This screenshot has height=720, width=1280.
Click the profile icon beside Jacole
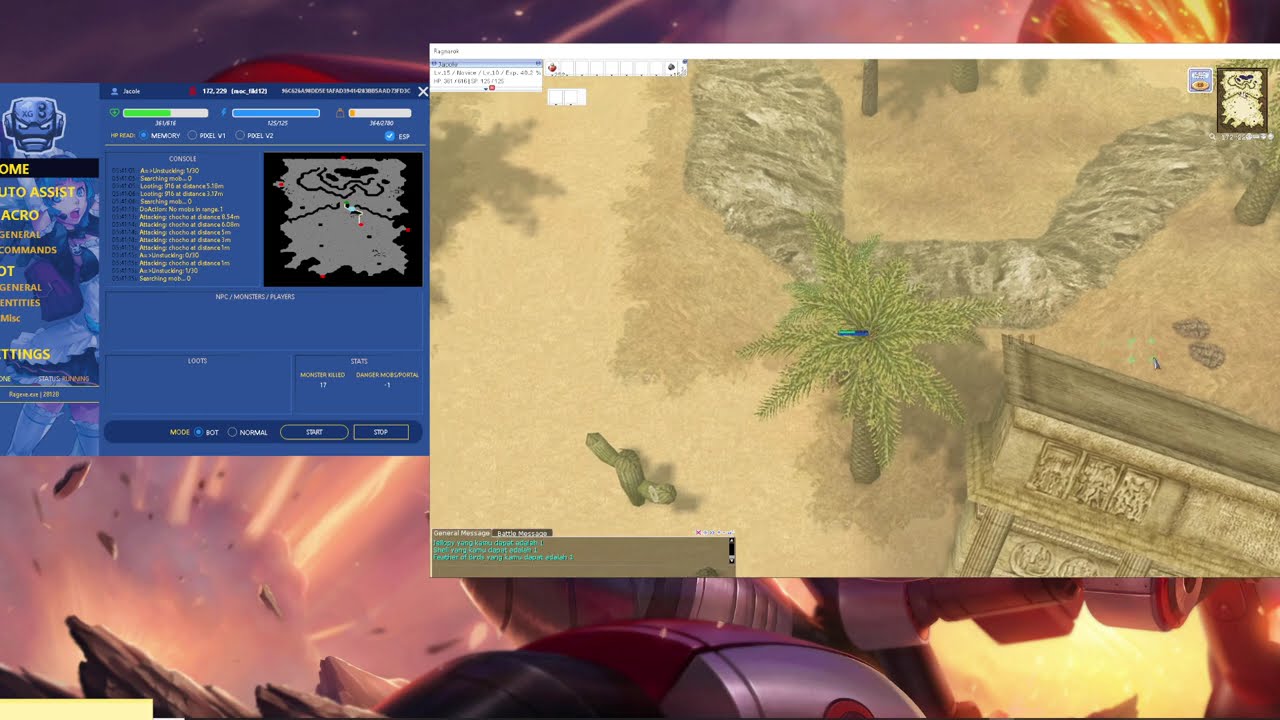click(115, 91)
